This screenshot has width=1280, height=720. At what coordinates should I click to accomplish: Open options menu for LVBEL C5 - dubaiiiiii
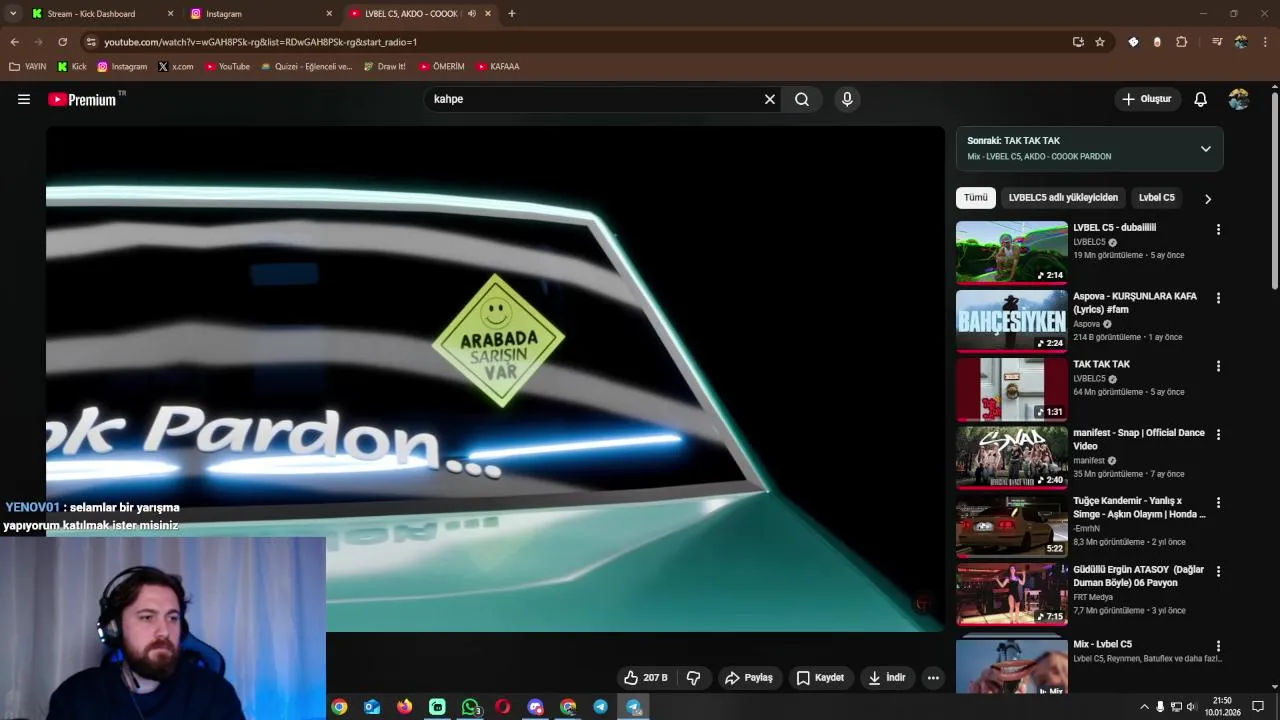point(1218,230)
